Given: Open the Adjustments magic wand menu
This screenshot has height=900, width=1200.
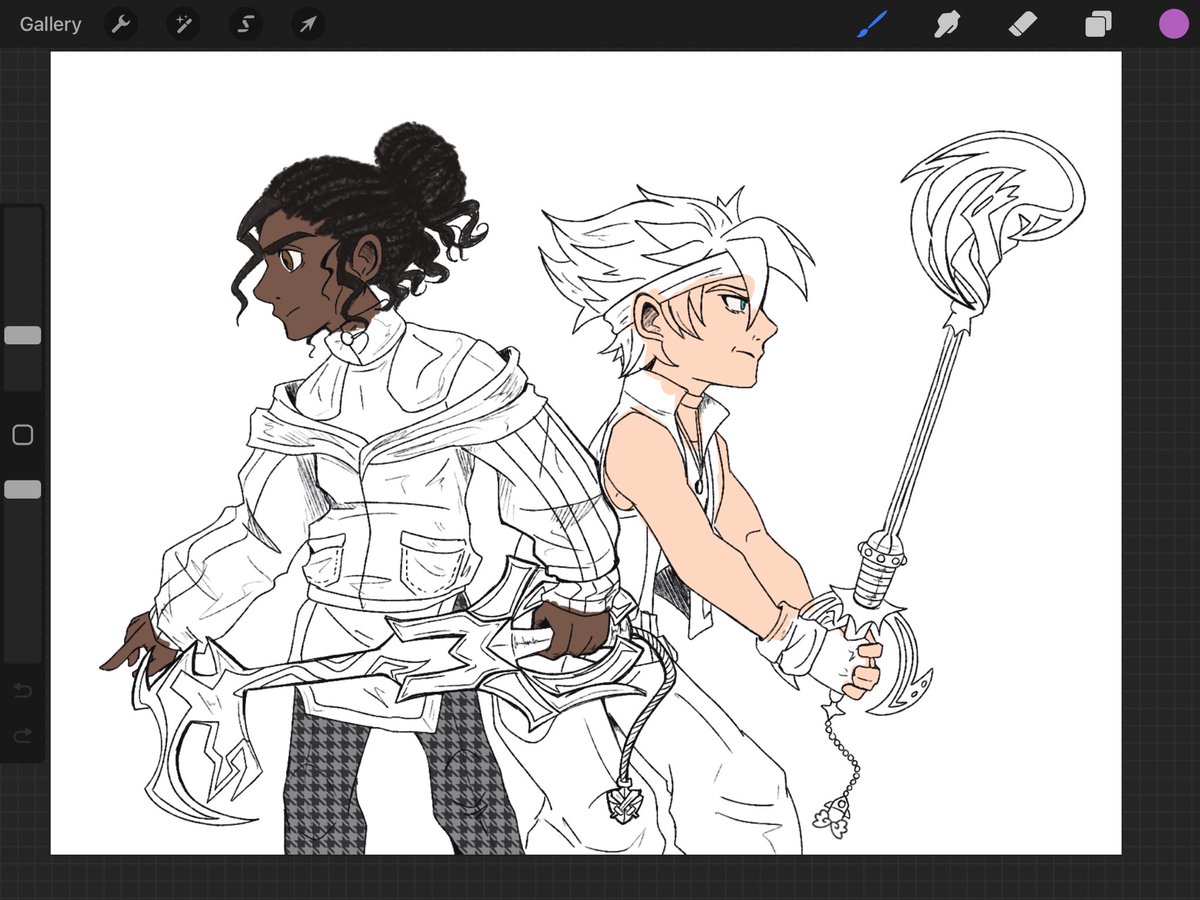Looking at the screenshot, I should point(183,24).
